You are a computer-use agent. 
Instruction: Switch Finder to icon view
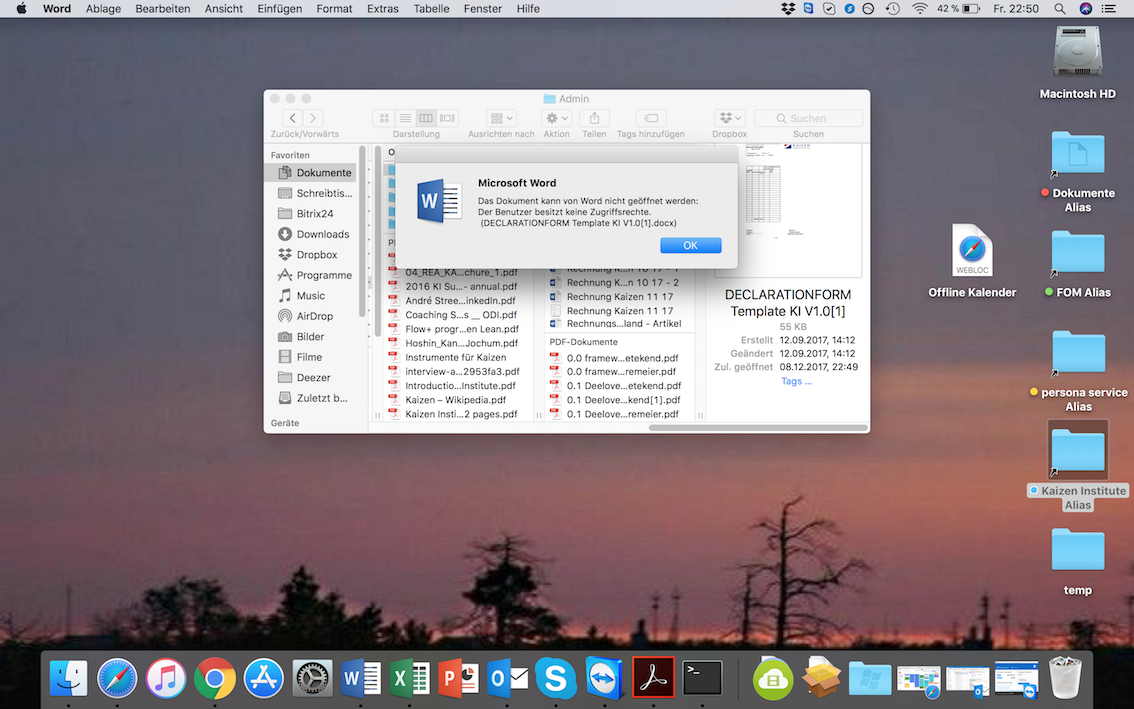(x=383, y=118)
